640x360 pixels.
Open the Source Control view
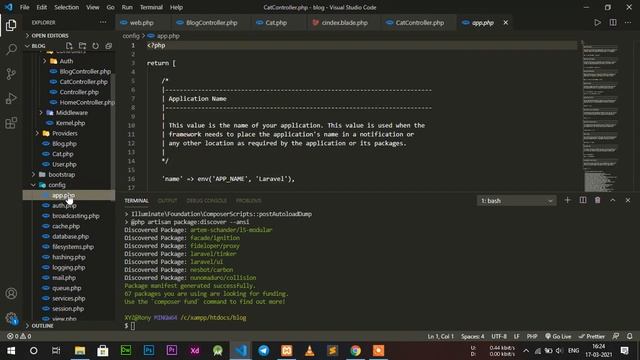(11, 74)
